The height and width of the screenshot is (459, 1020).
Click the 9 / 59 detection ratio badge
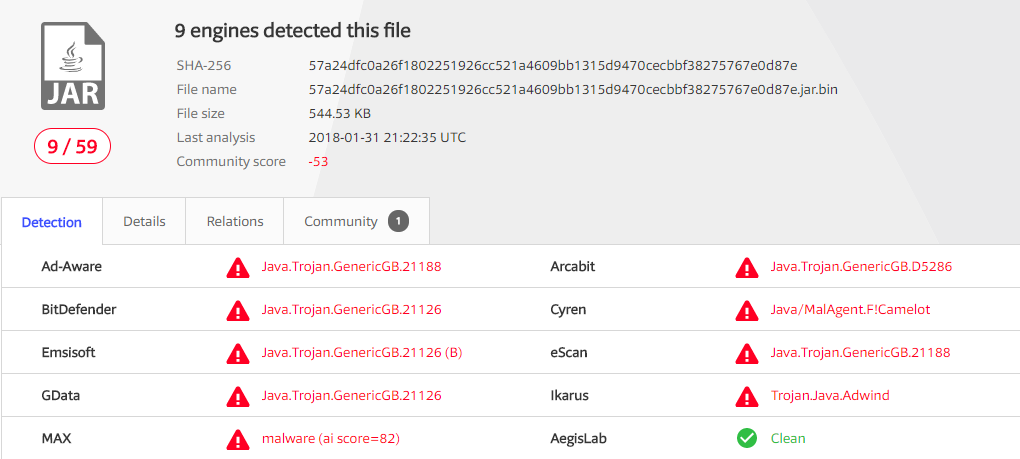[x=72, y=147]
